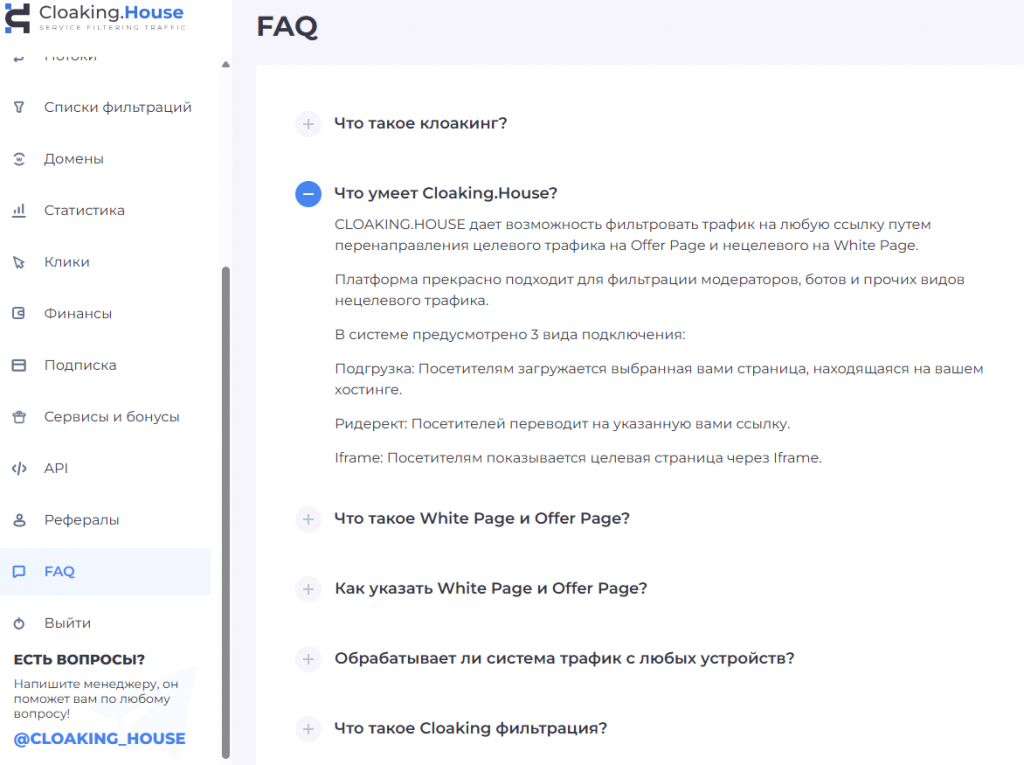1024x765 pixels.
Task: Click the sidebar scroll up arrow
Action: [226, 64]
